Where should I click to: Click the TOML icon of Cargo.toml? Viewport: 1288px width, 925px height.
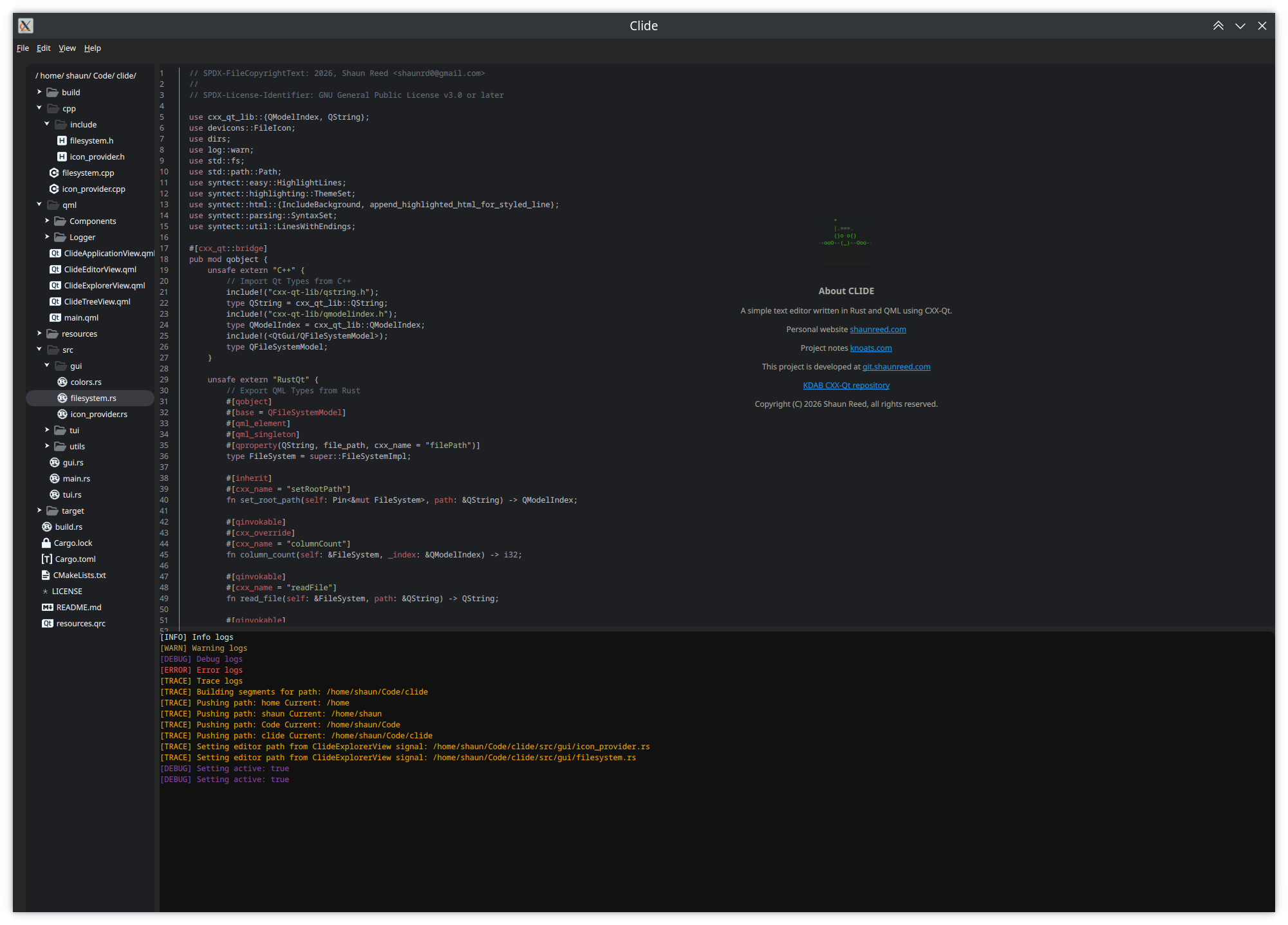click(47, 559)
